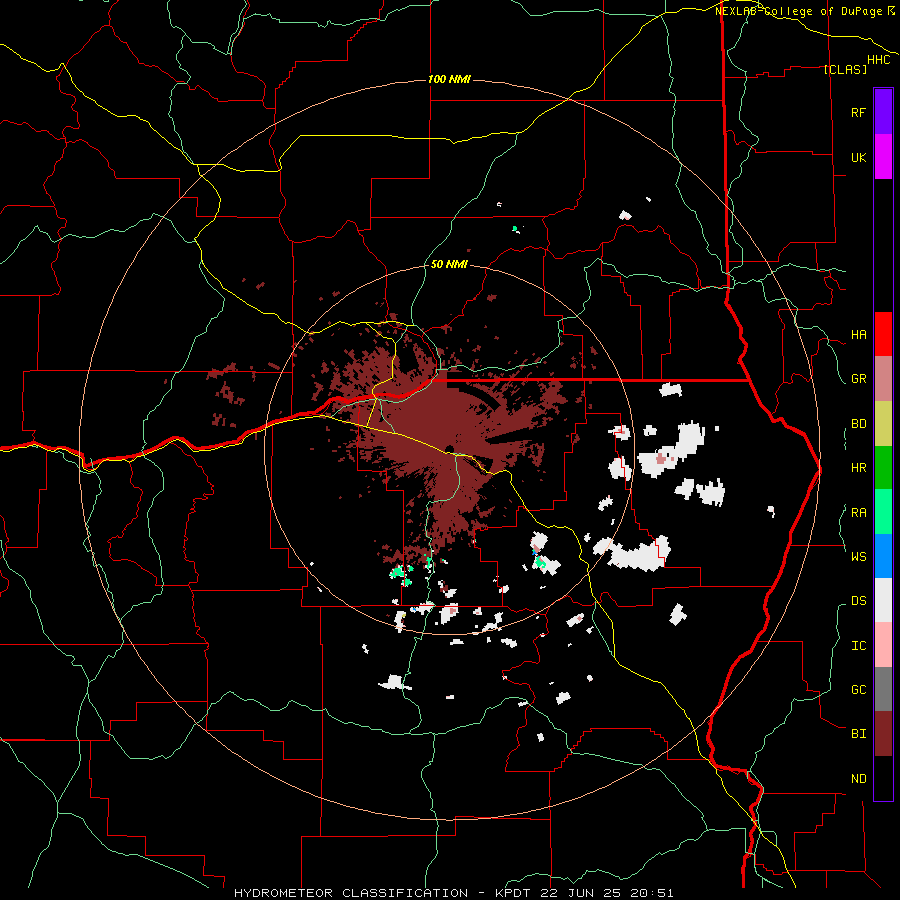Select the GR legend label

coord(858,379)
